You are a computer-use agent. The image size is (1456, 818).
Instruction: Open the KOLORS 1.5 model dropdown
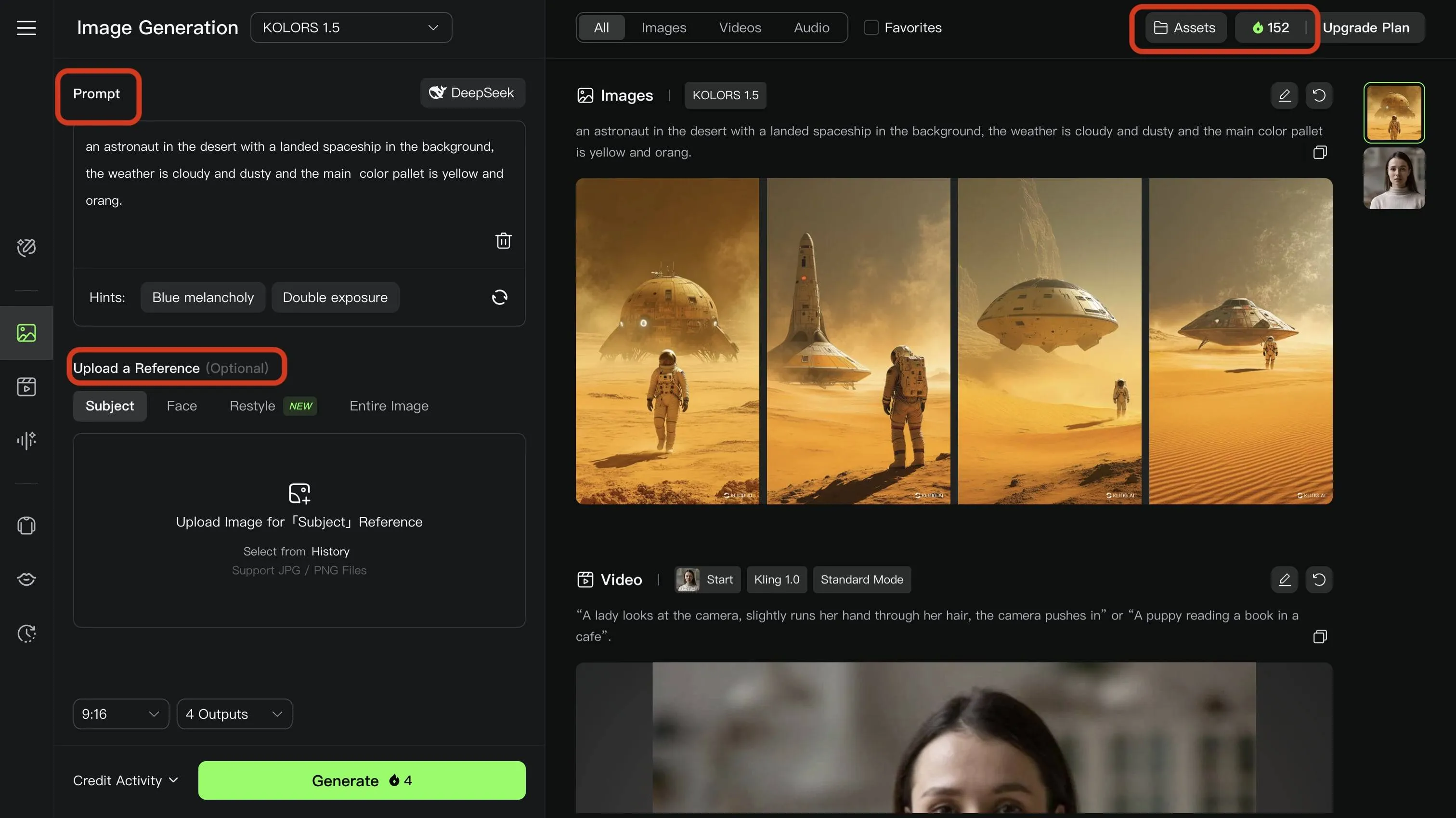(x=351, y=28)
